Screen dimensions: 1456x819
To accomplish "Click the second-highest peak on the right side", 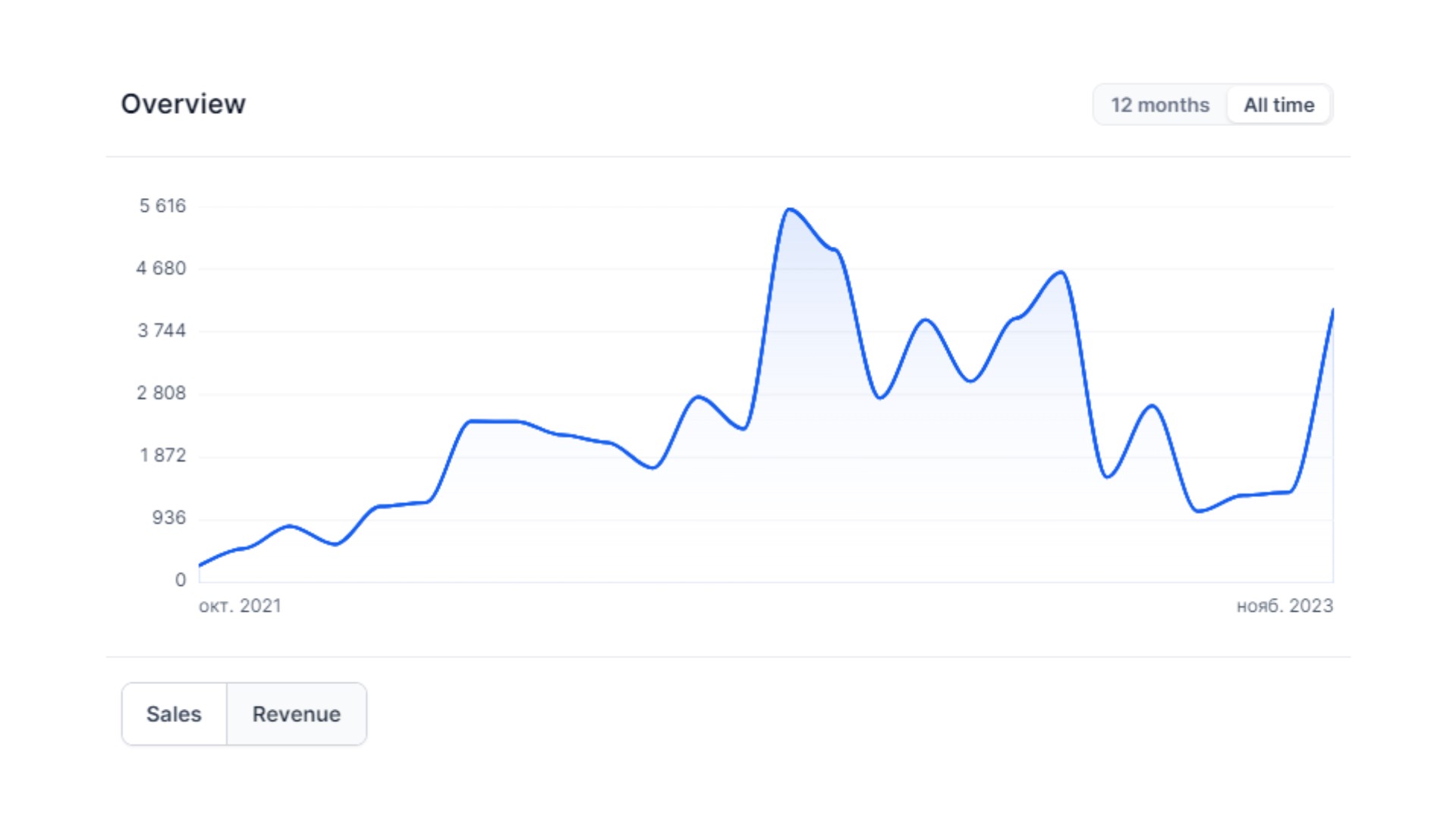I will [x=1061, y=272].
